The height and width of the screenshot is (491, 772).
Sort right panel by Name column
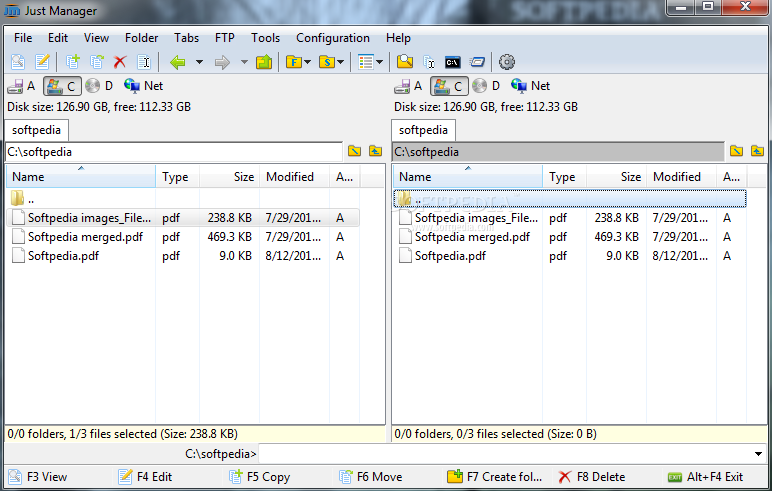point(468,176)
